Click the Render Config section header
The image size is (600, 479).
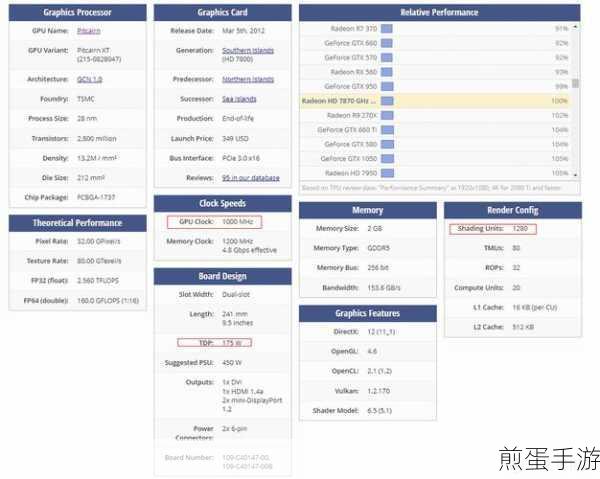pyautogui.click(x=513, y=210)
